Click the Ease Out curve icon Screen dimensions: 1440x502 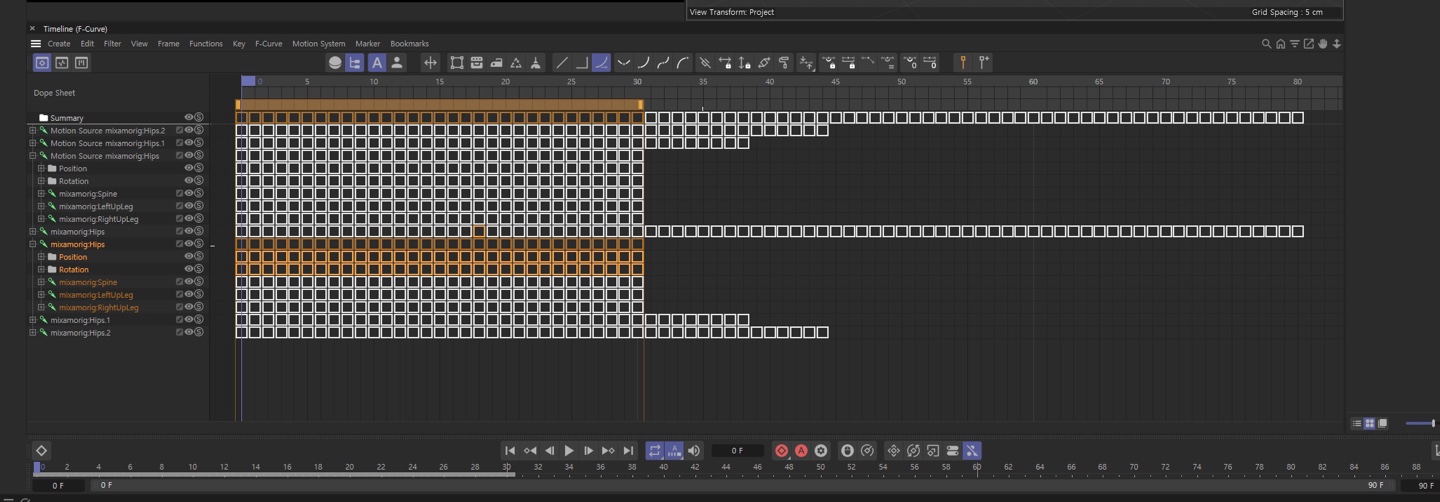684,63
